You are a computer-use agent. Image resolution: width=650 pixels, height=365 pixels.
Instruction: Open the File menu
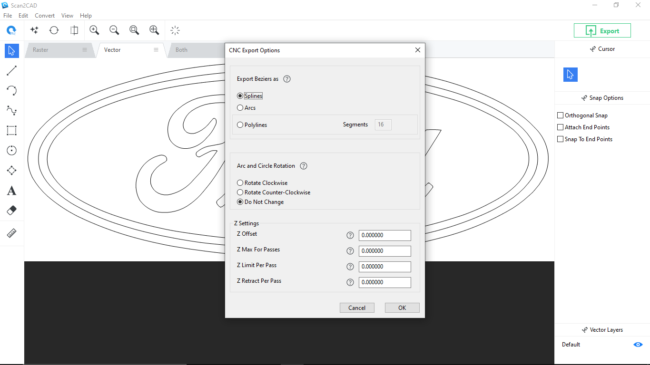[7, 16]
